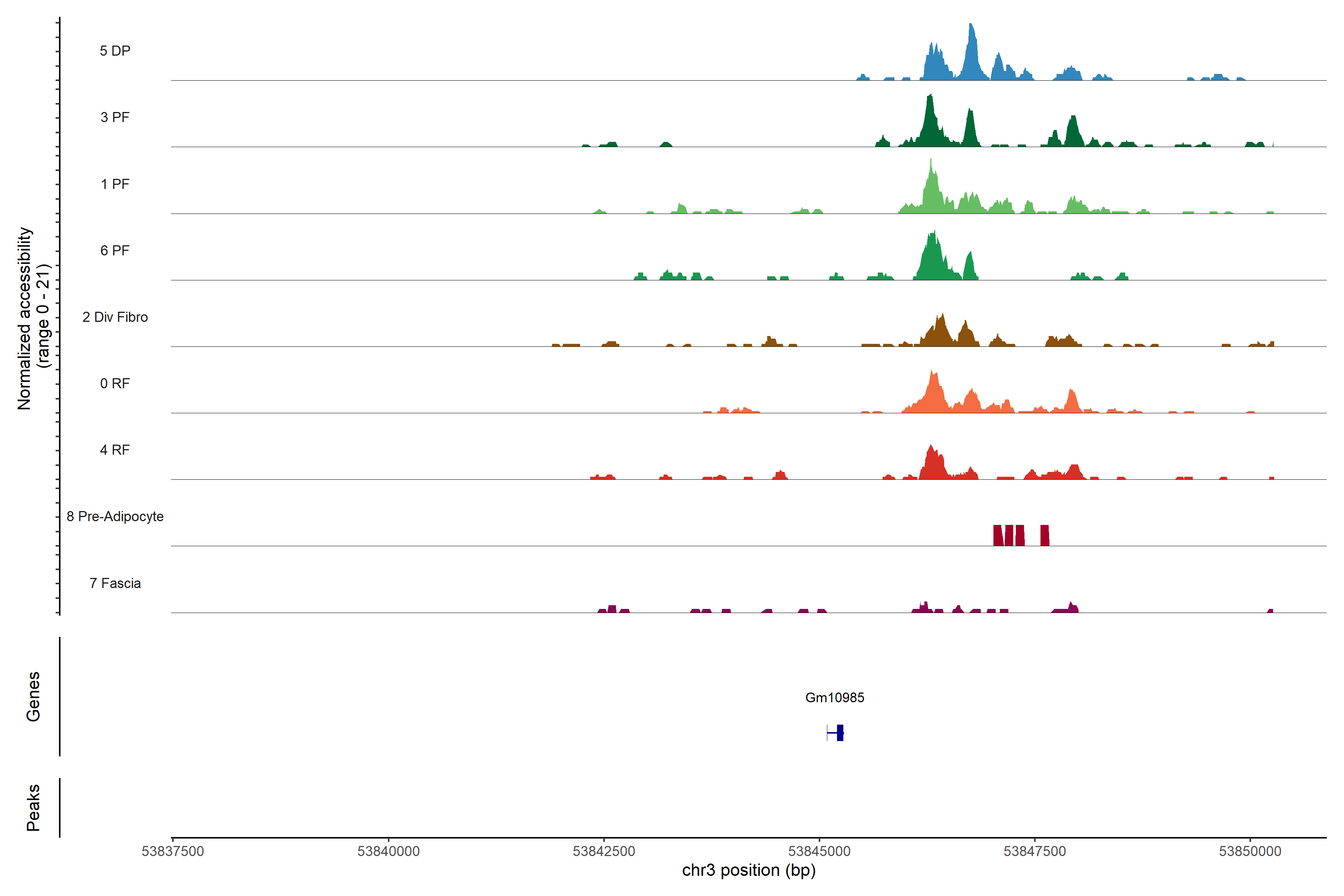Click the Gm10985 gene label
This screenshot has height=896, width=1344.
[834, 697]
